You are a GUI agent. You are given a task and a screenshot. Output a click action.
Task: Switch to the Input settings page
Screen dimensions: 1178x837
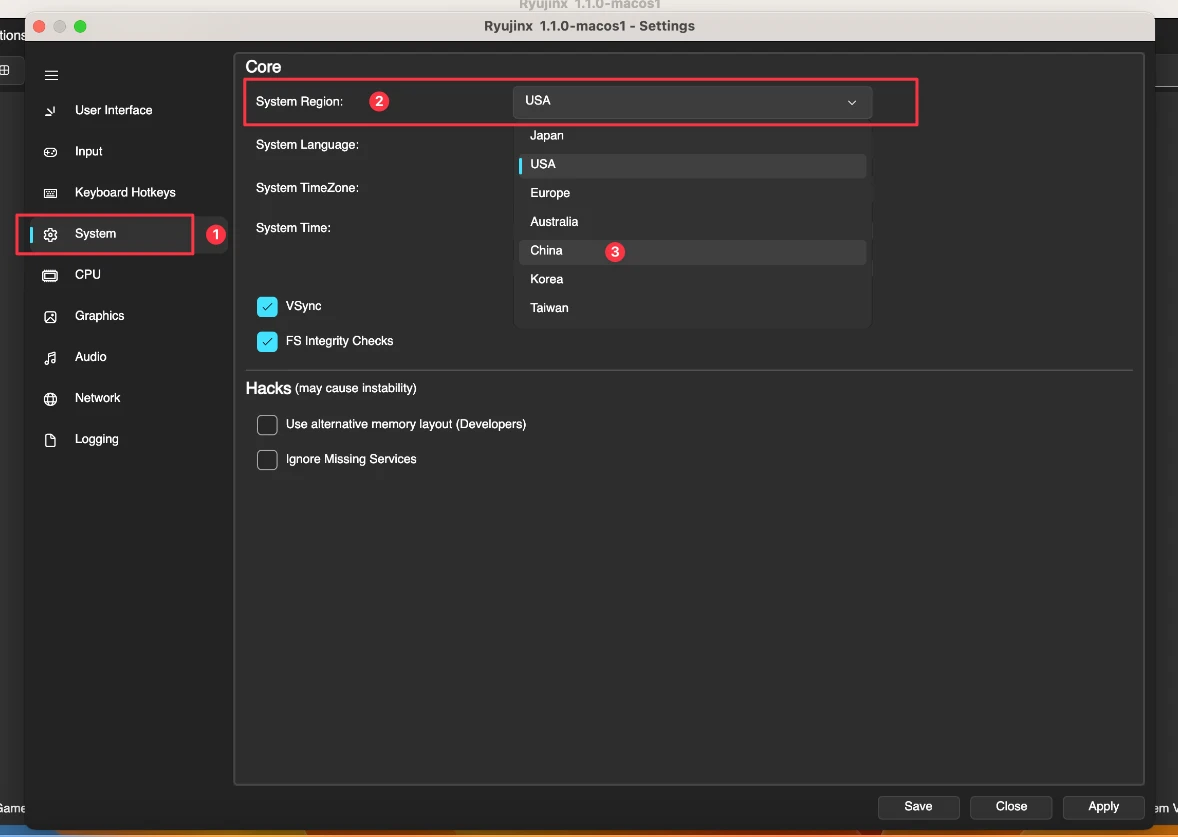89,151
